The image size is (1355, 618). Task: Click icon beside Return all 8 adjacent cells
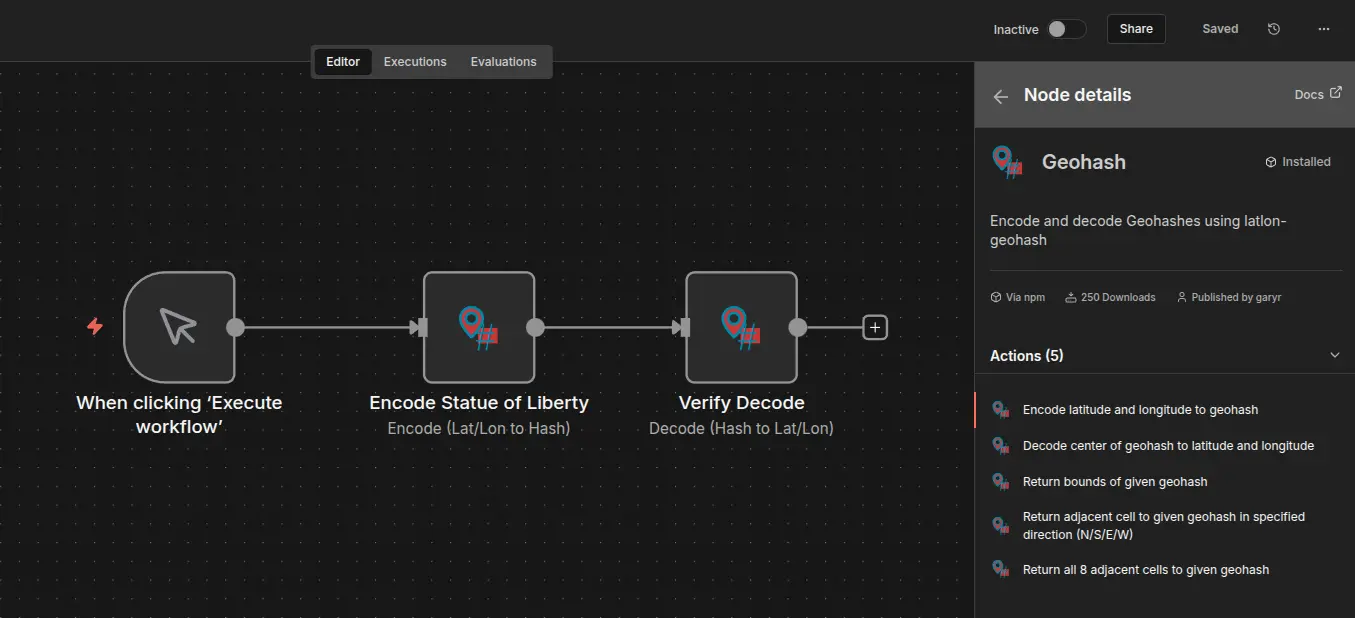[1000, 569]
